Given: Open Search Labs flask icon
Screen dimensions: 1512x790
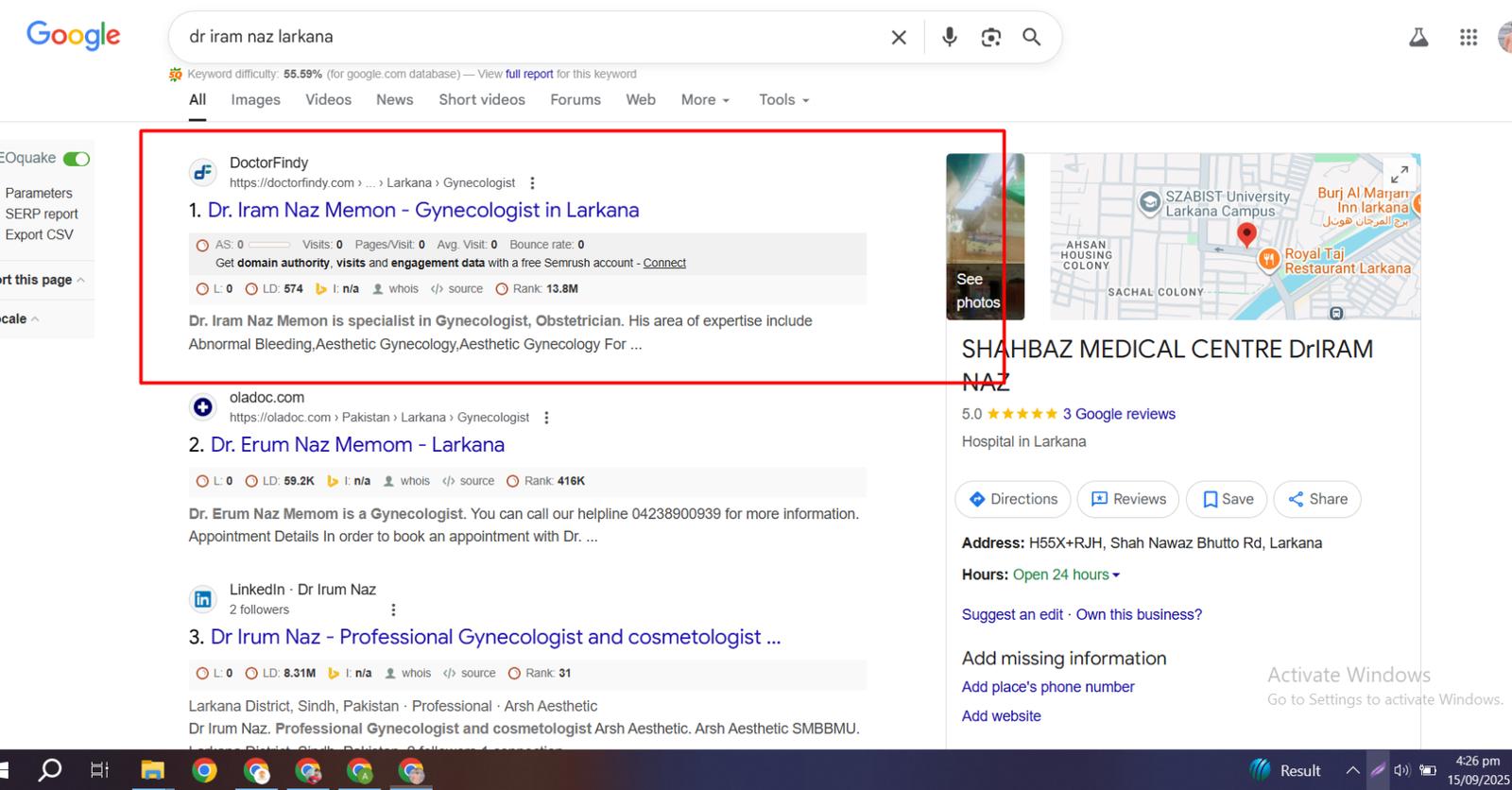Looking at the screenshot, I should coord(1418,37).
